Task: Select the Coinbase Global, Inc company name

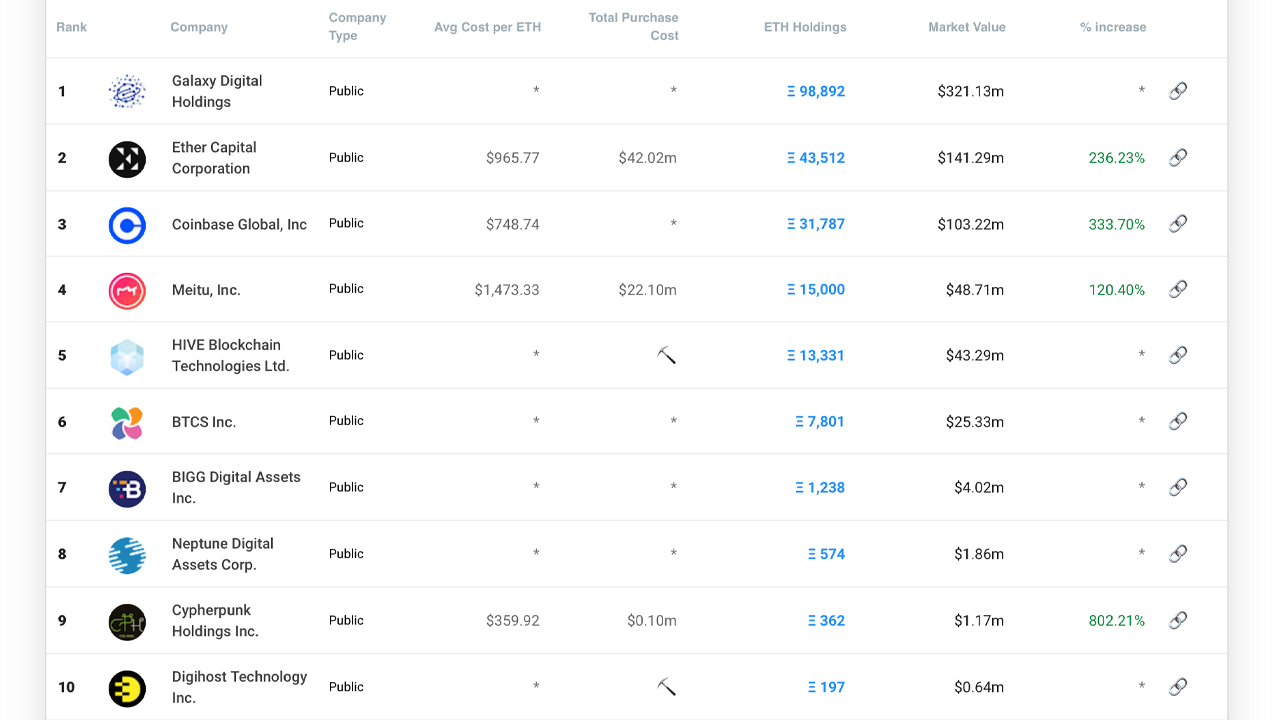Action: [239, 224]
